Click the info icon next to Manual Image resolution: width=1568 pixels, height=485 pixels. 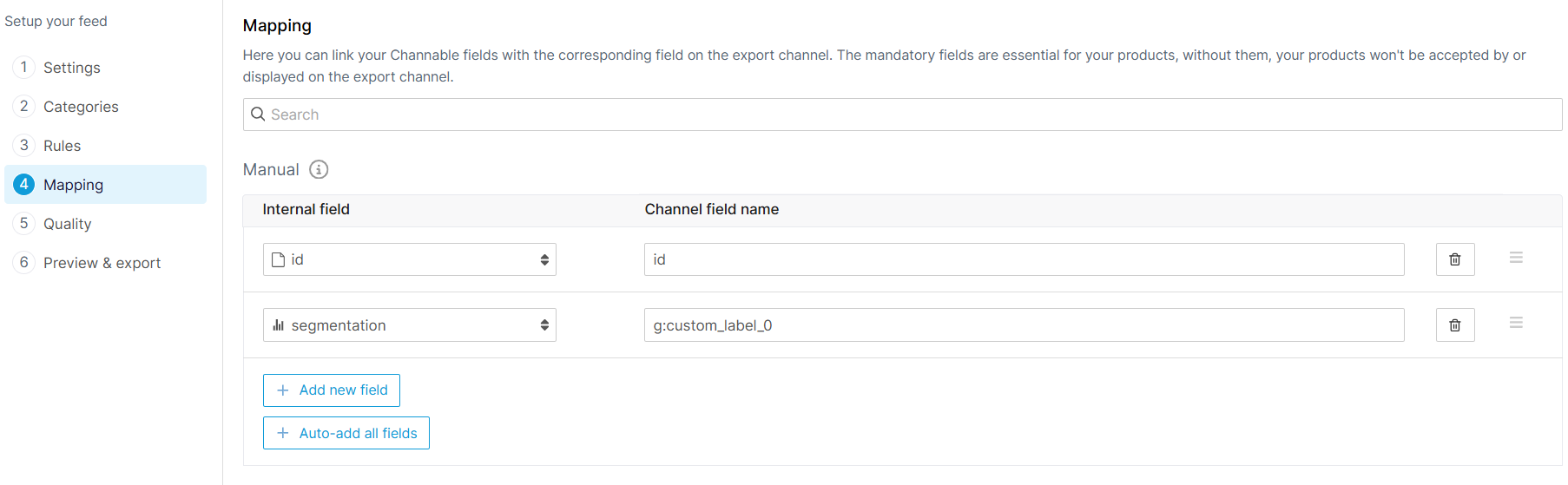[319, 169]
